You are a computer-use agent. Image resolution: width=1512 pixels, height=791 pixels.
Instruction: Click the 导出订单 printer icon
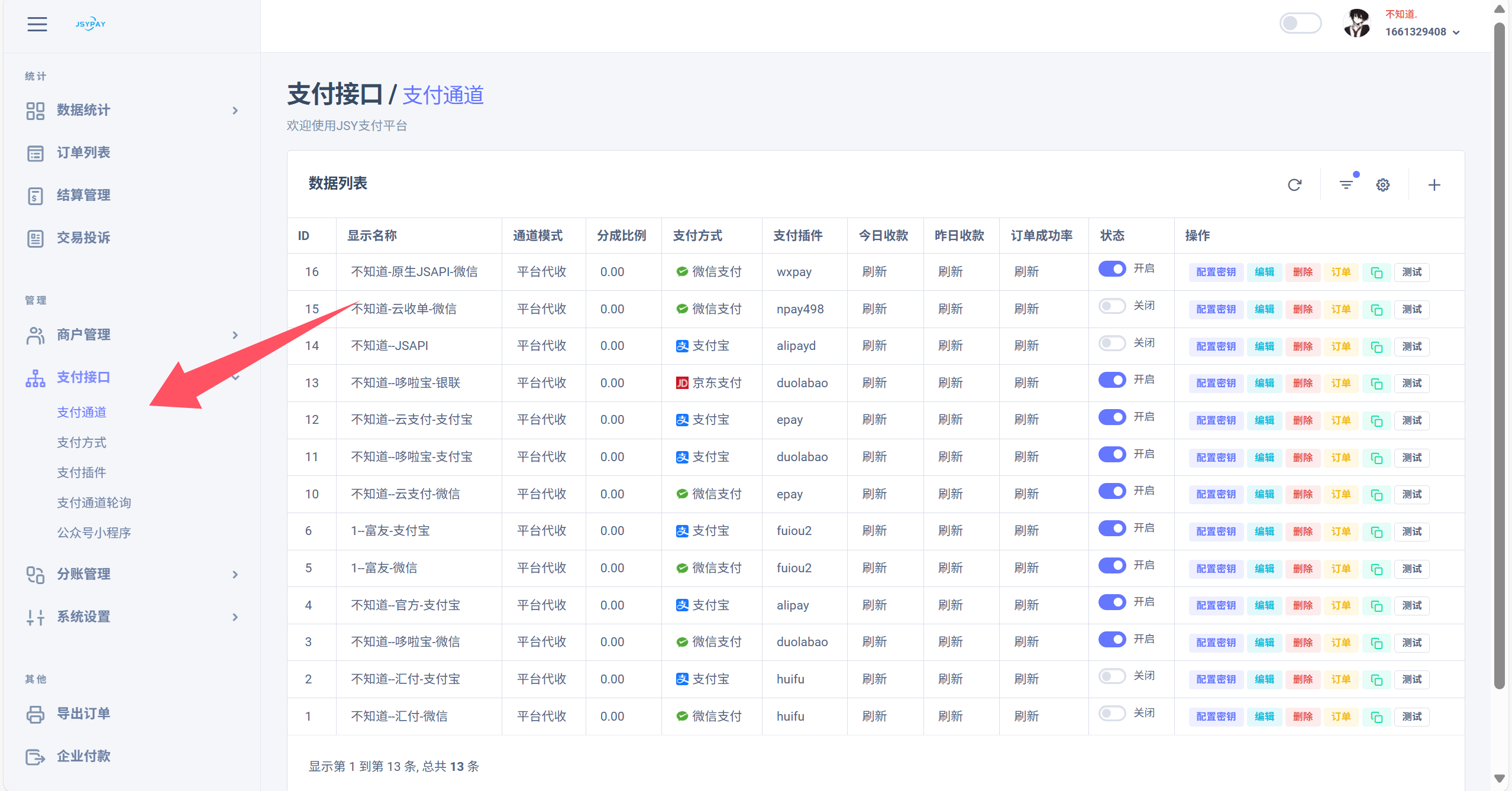tap(35, 714)
